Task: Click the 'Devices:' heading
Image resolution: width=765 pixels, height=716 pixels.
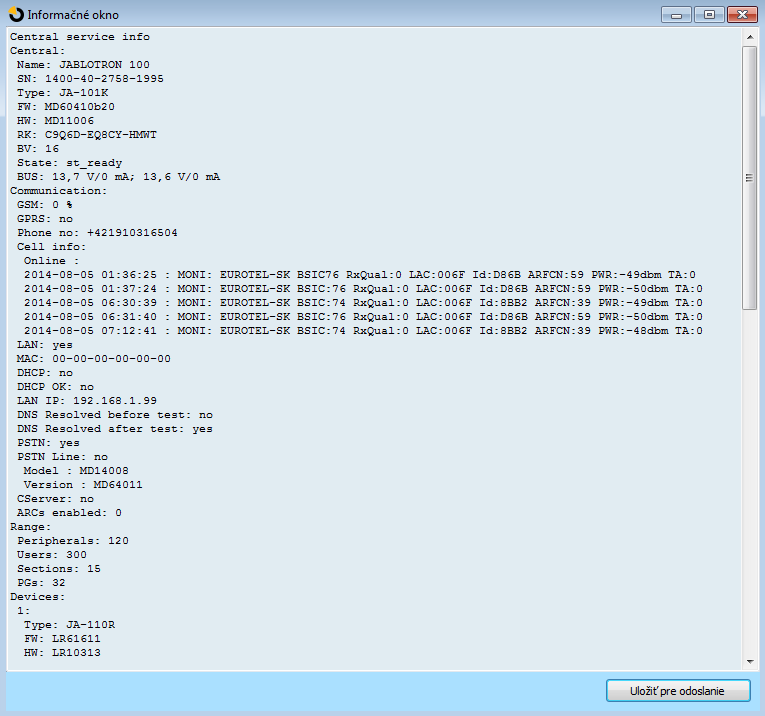Action: pyautogui.click(x=38, y=597)
